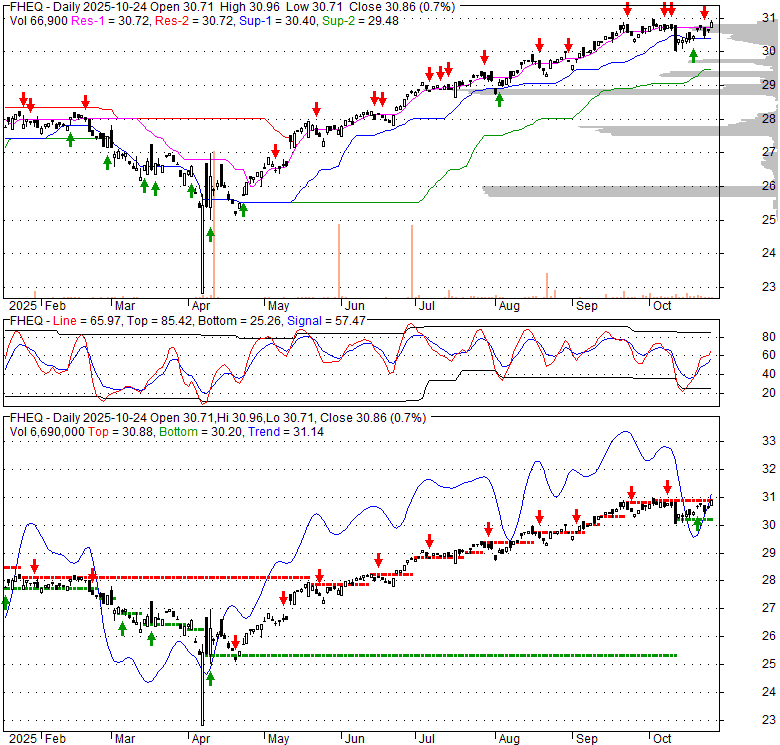Click the lowest green arrow in top price chart
780x745 pixels.
tap(210, 234)
